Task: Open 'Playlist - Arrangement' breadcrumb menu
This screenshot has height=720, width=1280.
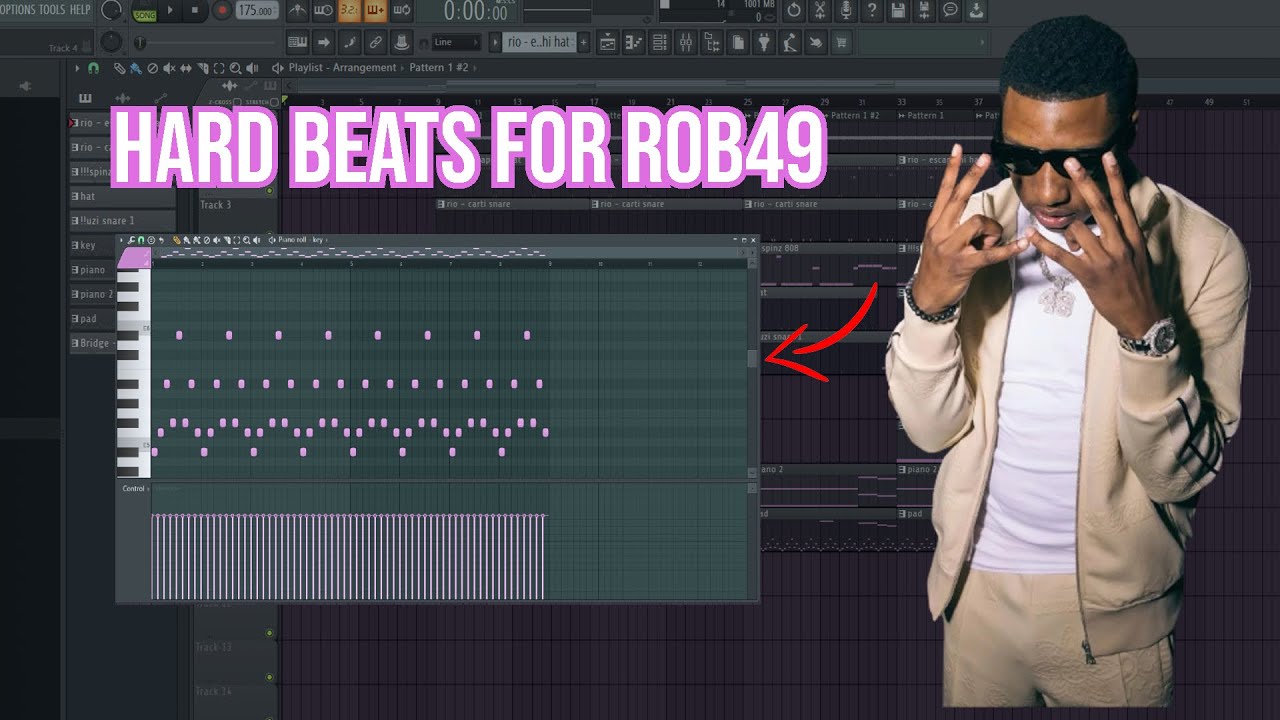Action: (342, 68)
